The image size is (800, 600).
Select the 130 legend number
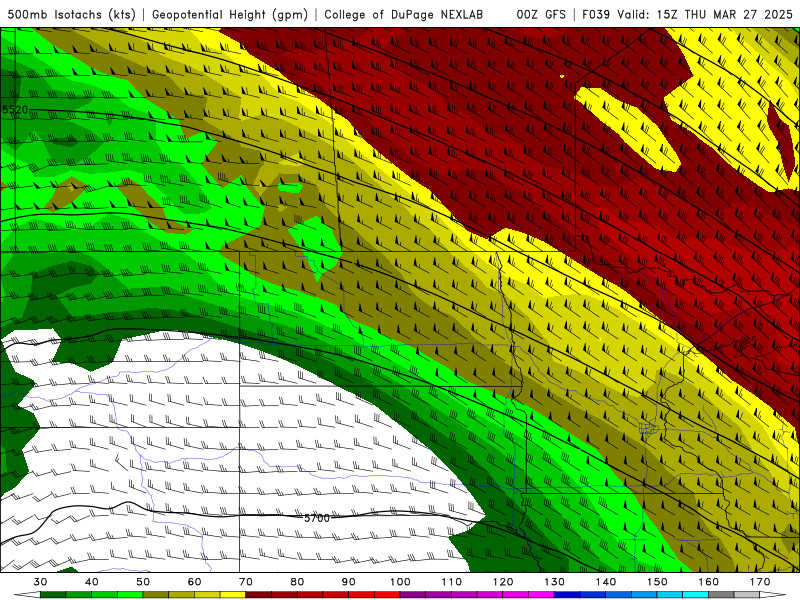554,582
